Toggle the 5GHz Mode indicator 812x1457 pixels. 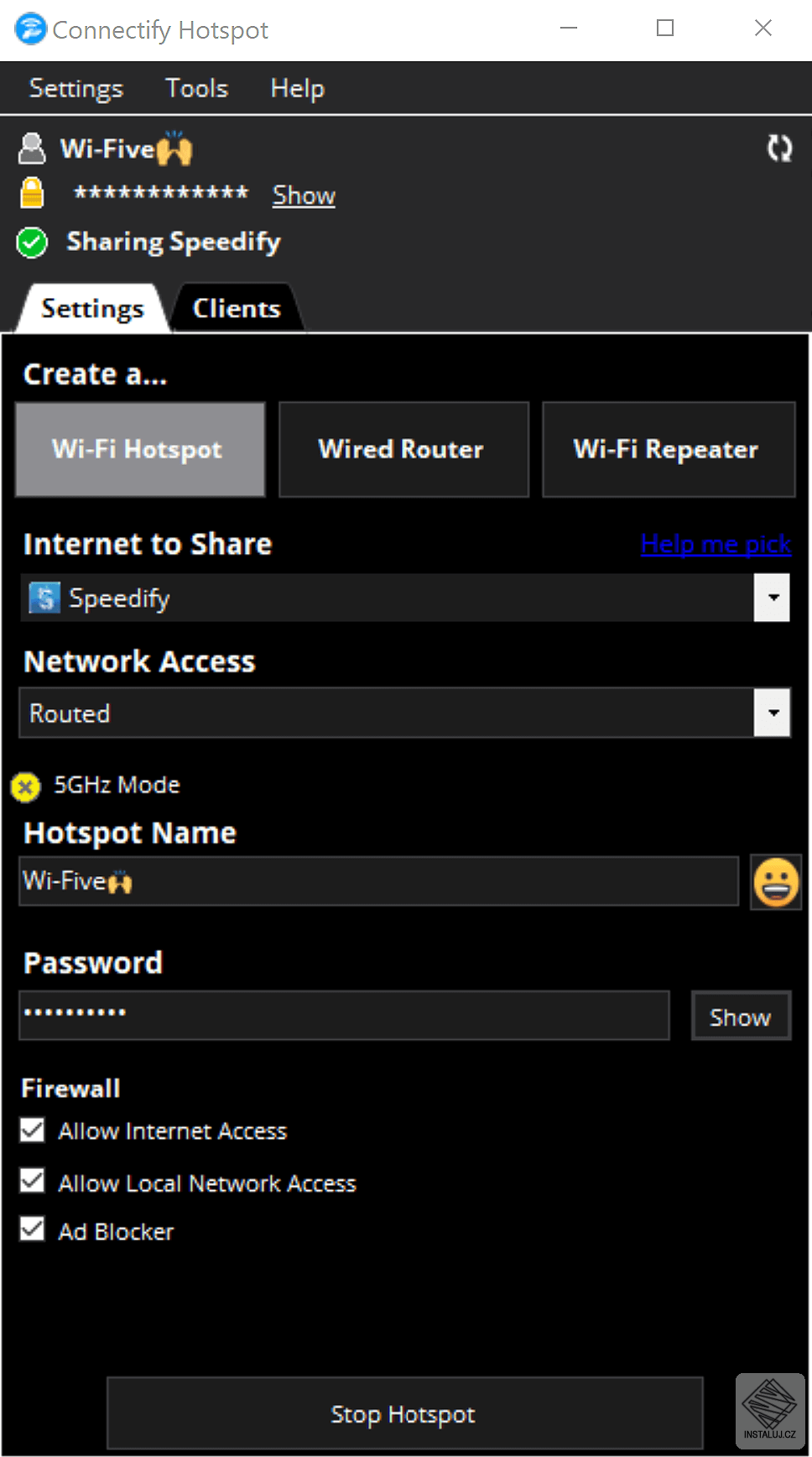(25, 786)
